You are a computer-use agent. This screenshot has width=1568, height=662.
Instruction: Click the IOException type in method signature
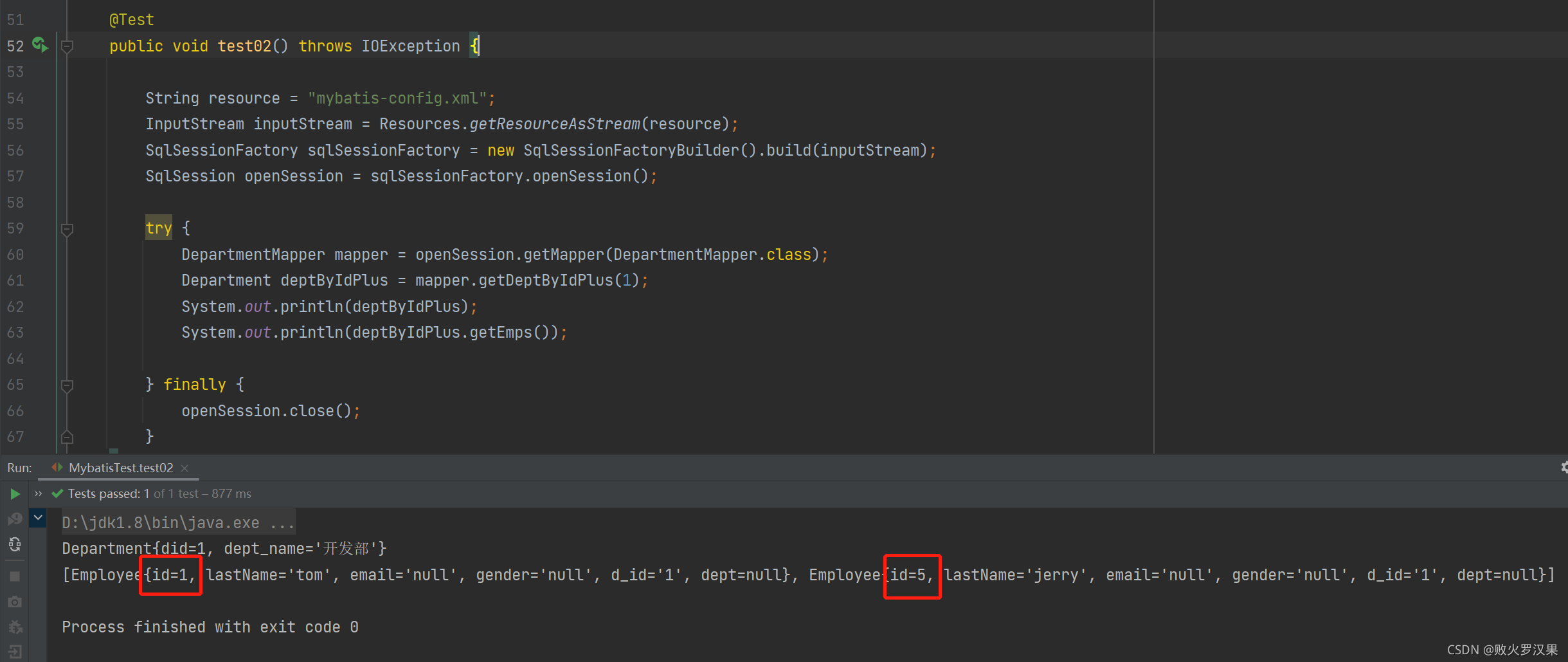pyautogui.click(x=411, y=46)
